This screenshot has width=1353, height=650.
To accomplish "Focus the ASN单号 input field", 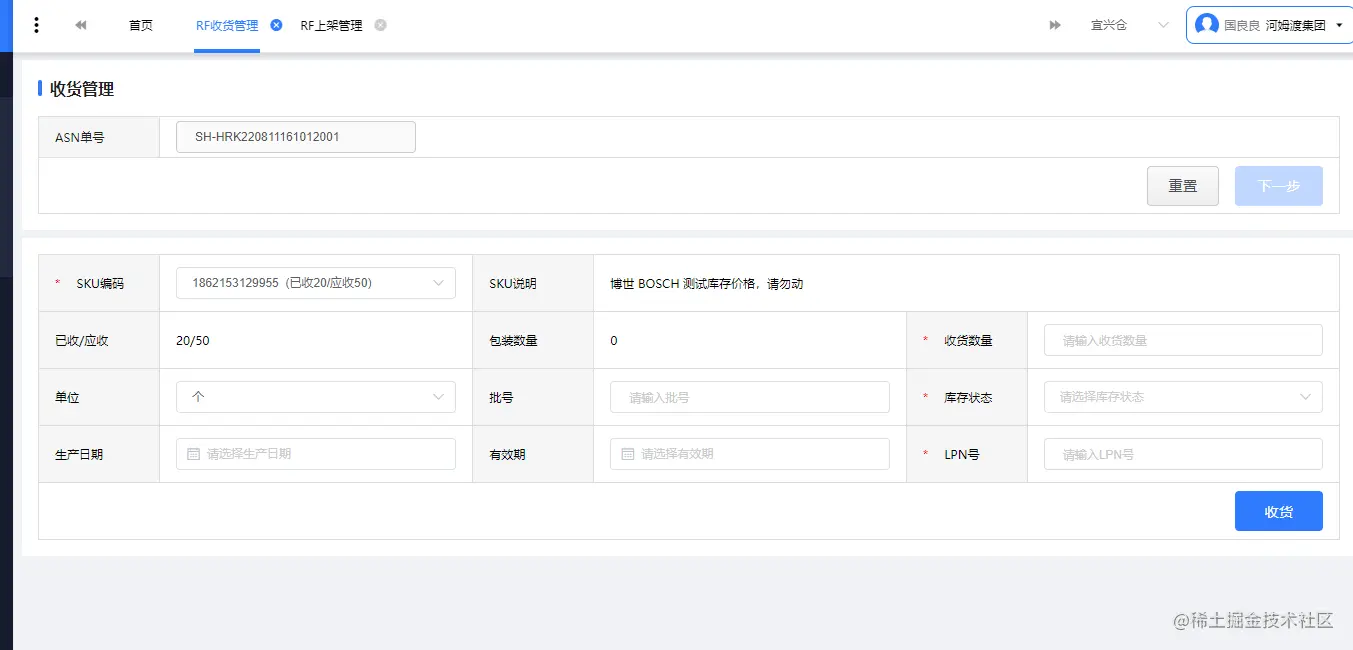I will [x=296, y=137].
